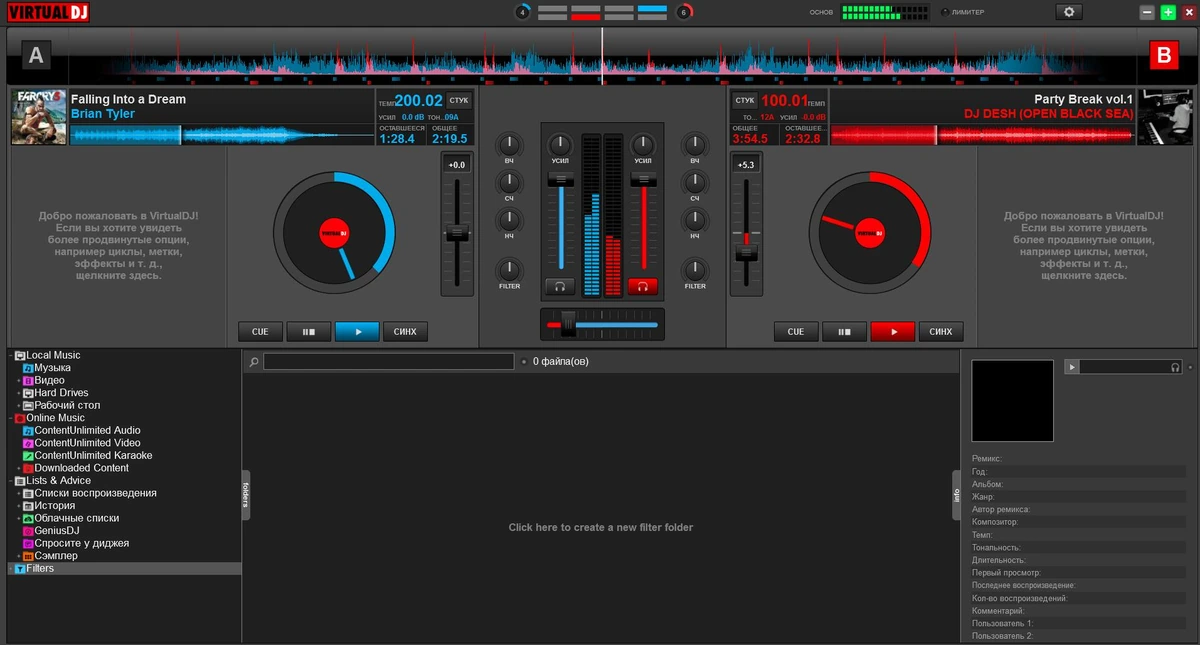Image resolution: width=1200 pixels, height=645 pixels.
Task: Click the ContentUnlimited Karaoke icon
Action: point(28,456)
